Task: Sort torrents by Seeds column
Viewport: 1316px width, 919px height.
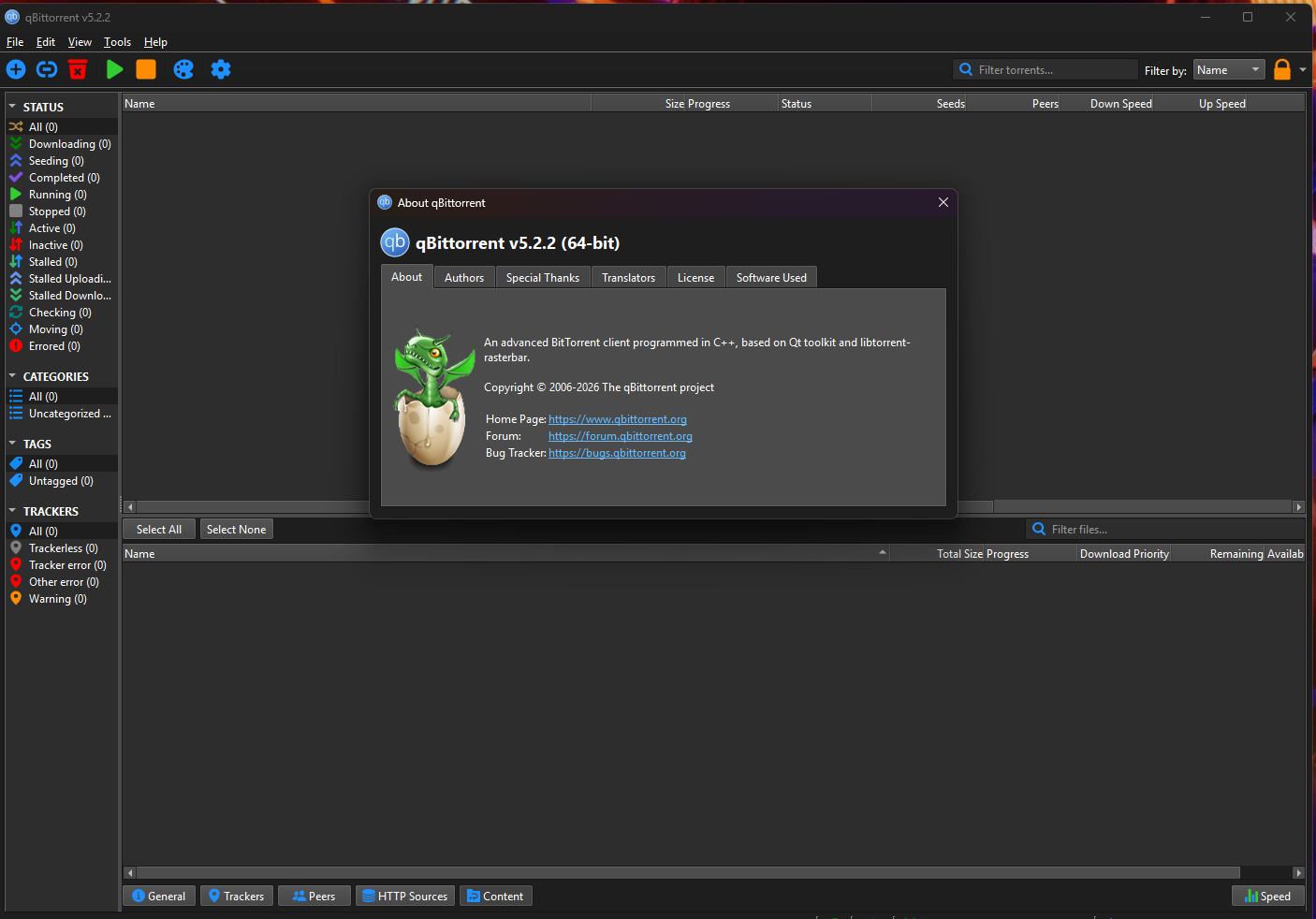Action: click(x=919, y=104)
